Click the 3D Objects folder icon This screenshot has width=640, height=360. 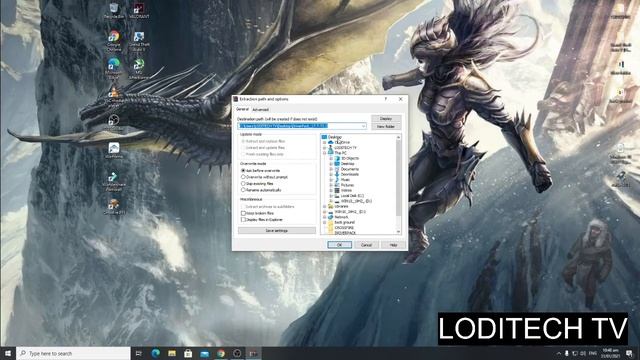point(337,158)
